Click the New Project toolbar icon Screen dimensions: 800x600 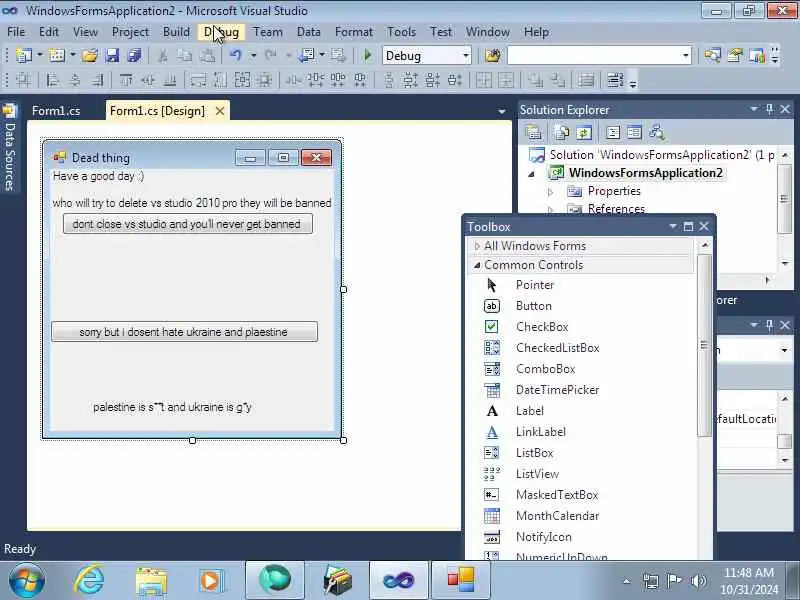23,55
